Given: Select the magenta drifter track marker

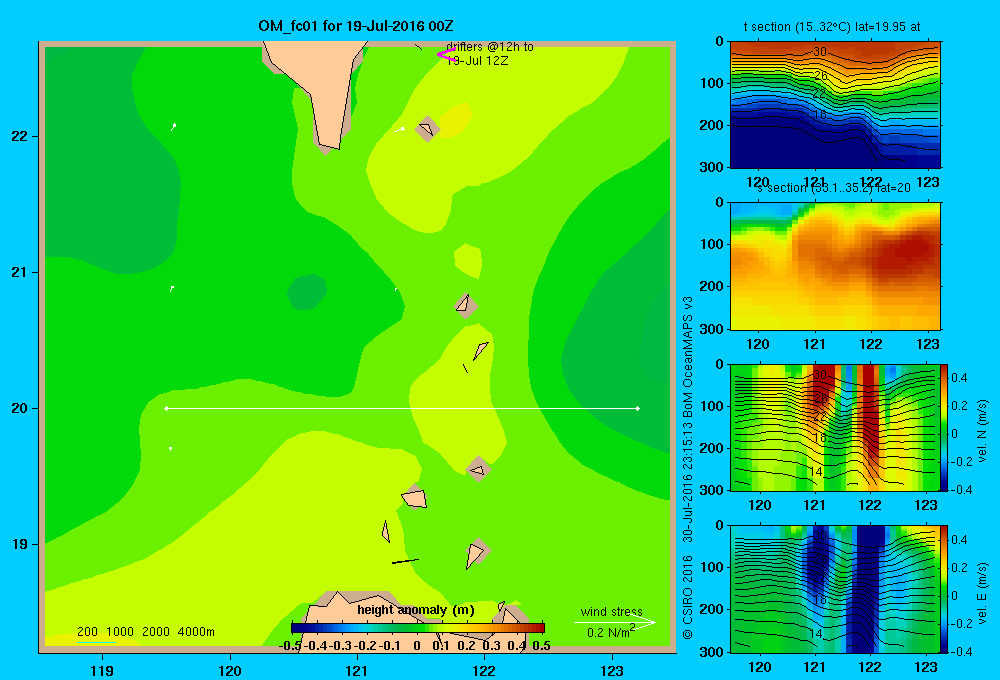Looking at the screenshot, I should [446, 55].
